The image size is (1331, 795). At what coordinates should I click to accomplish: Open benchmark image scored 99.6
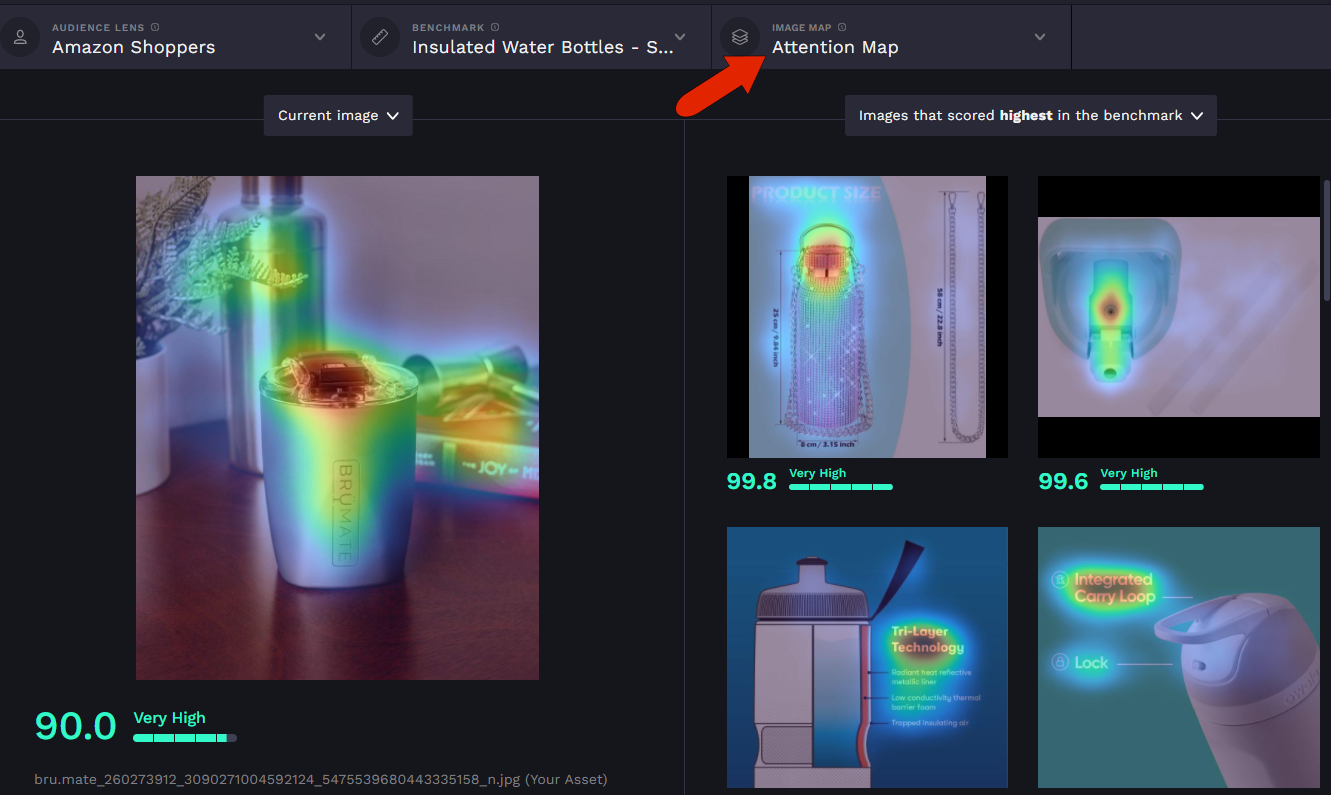tap(1179, 317)
